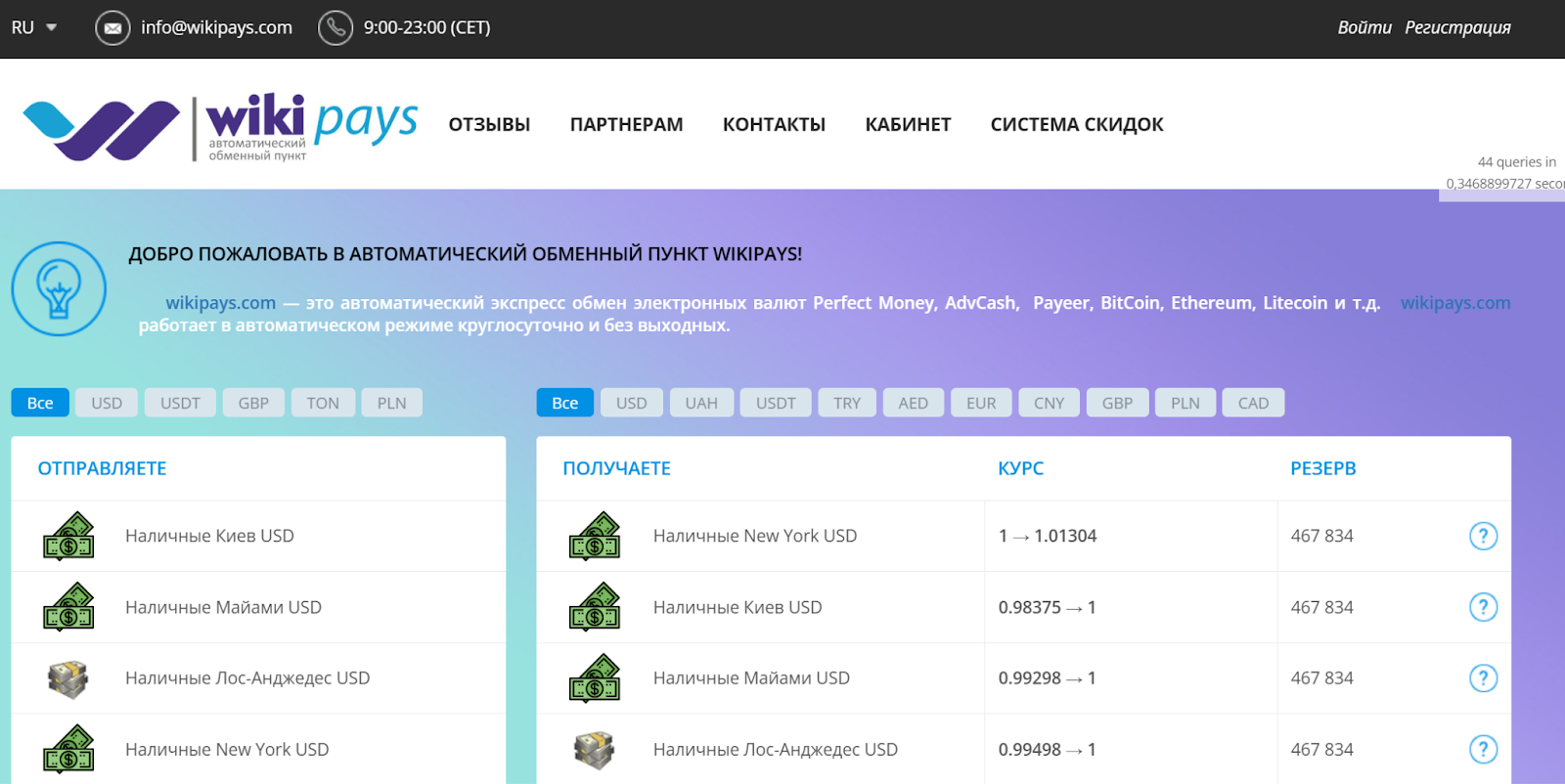Open help icon for Киев USD receive row
This screenshot has width=1565, height=784.
(1483, 607)
